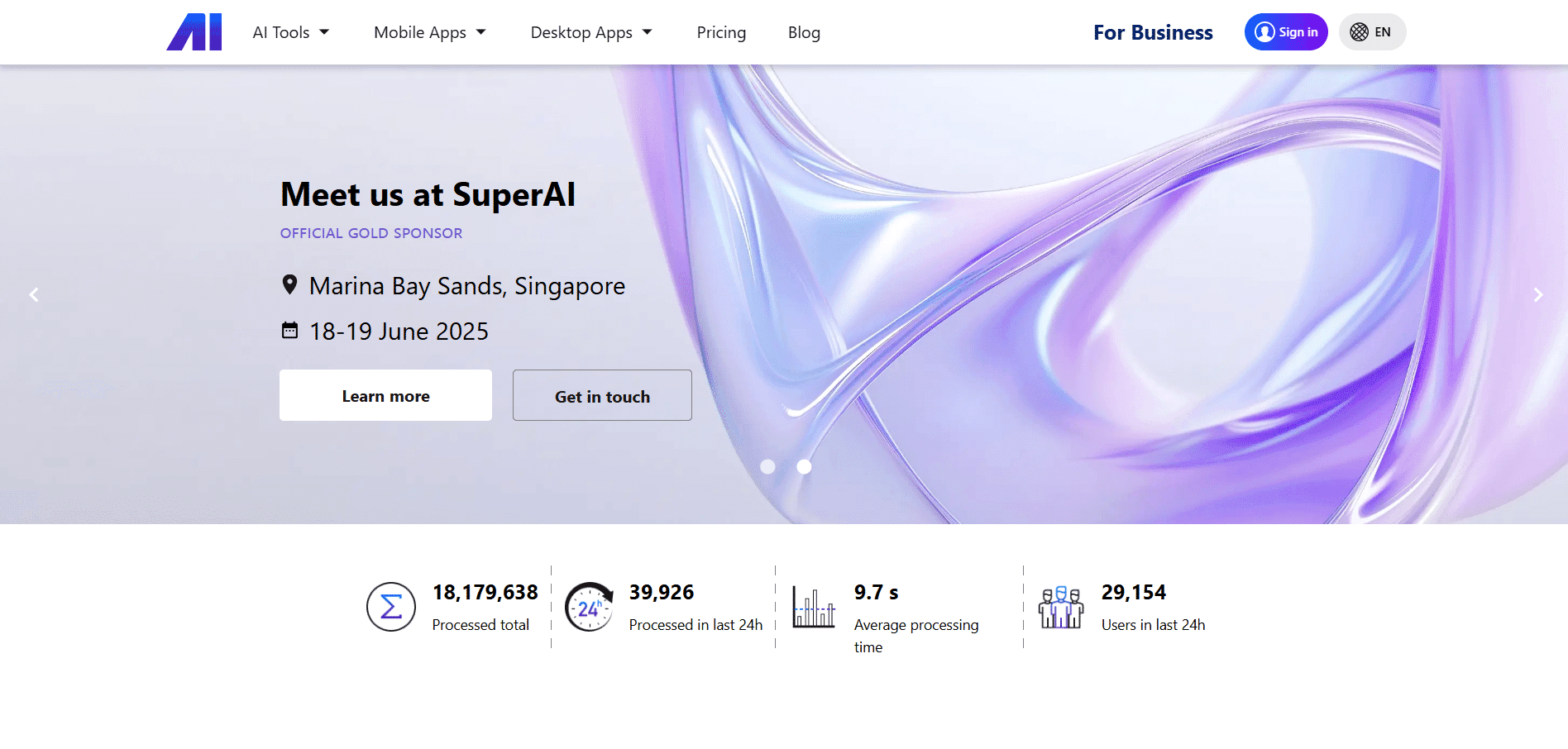Expand the AI Tools dropdown menu

(x=290, y=32)
